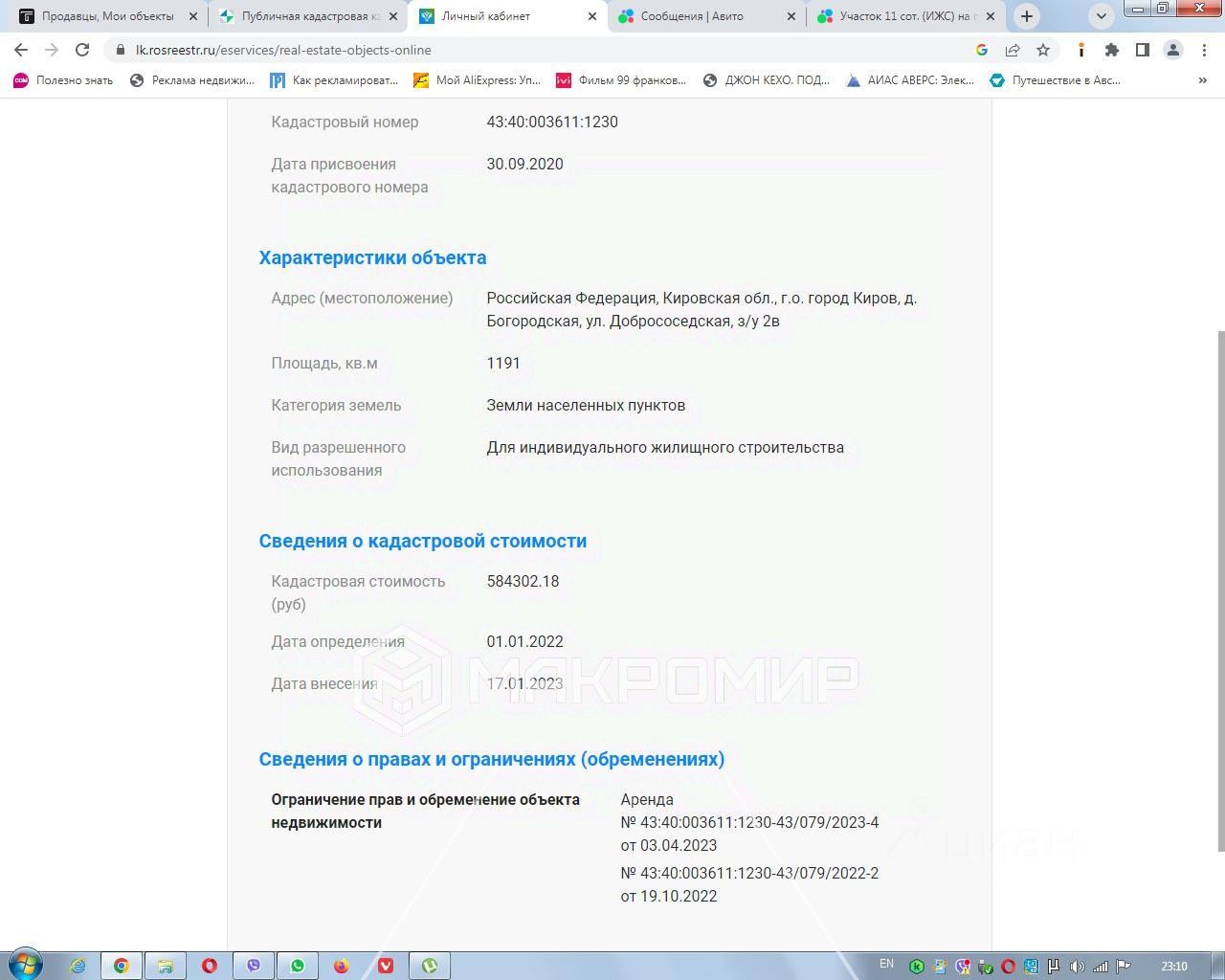Open Viber from the taskbar
1225x980 pixels.
(x=254, y=966)
